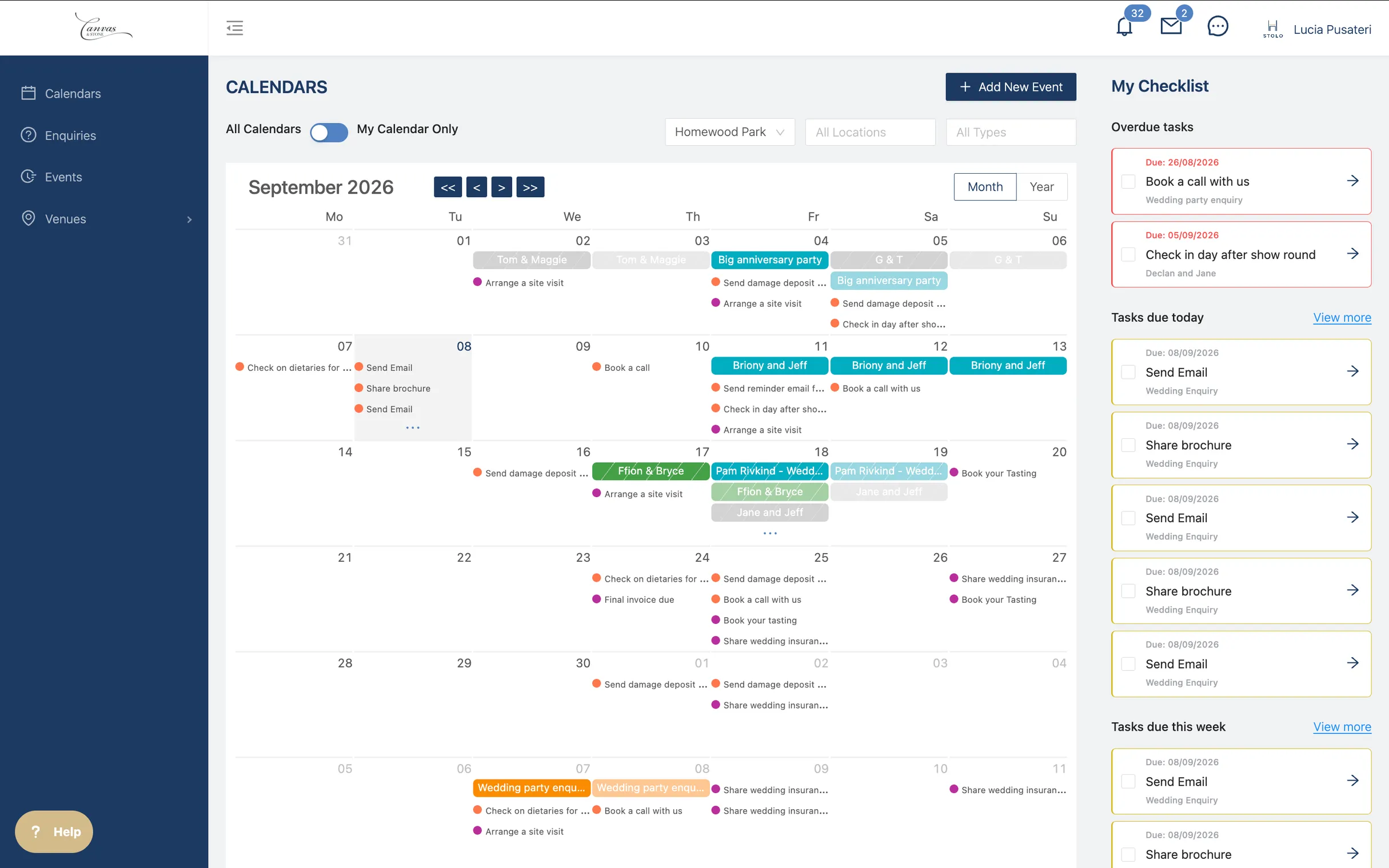Tick checkbox of first Send Email due today
The image size is (1389, 868).
(1128, 372)
